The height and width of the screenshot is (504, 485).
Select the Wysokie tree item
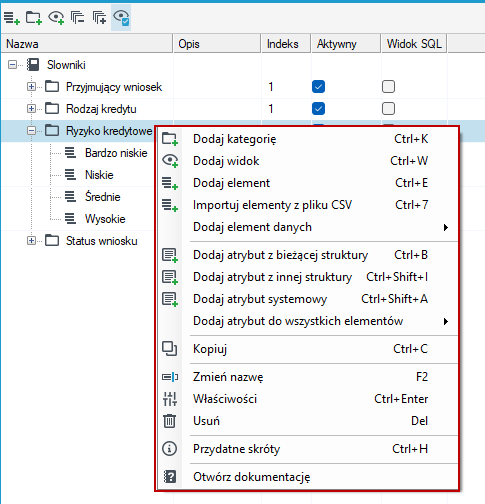click(105, 219)
